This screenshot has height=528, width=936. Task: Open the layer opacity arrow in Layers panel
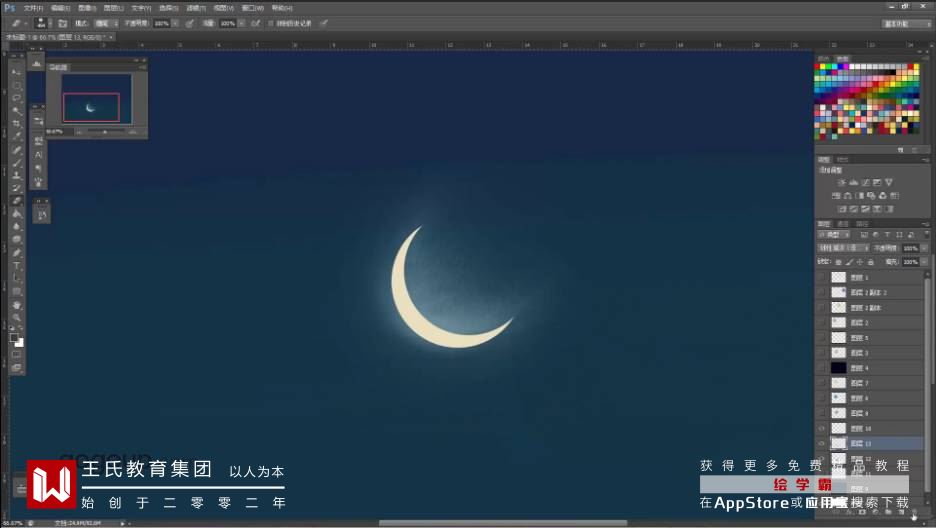(x=924, y=248)
